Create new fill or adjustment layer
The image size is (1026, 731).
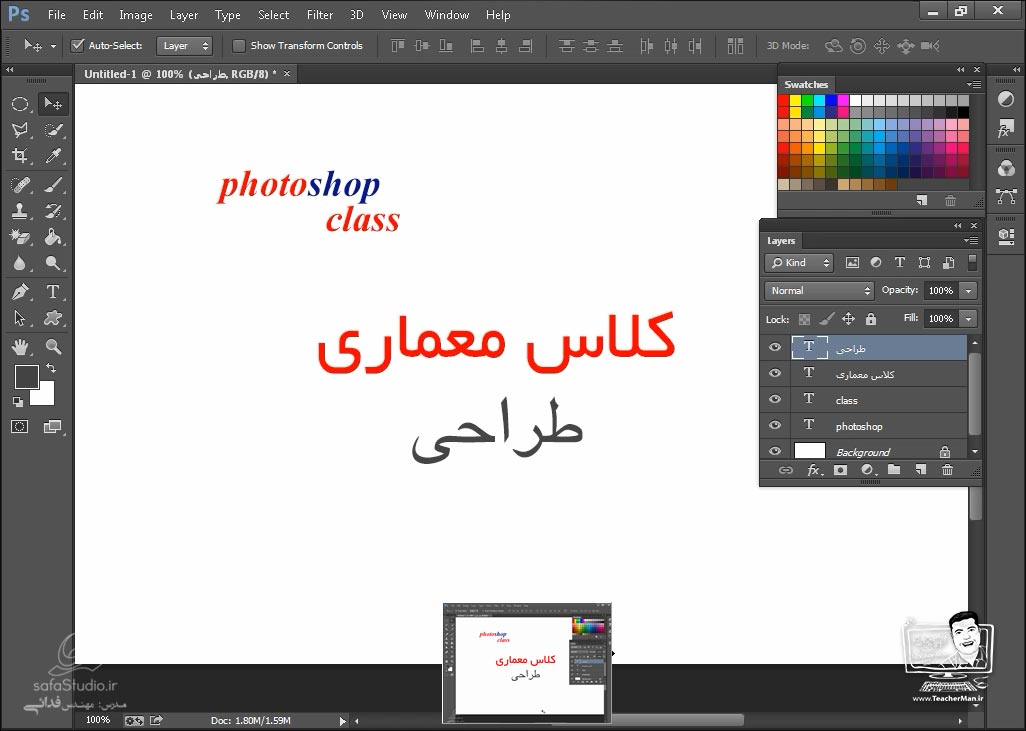pos(868,470)
